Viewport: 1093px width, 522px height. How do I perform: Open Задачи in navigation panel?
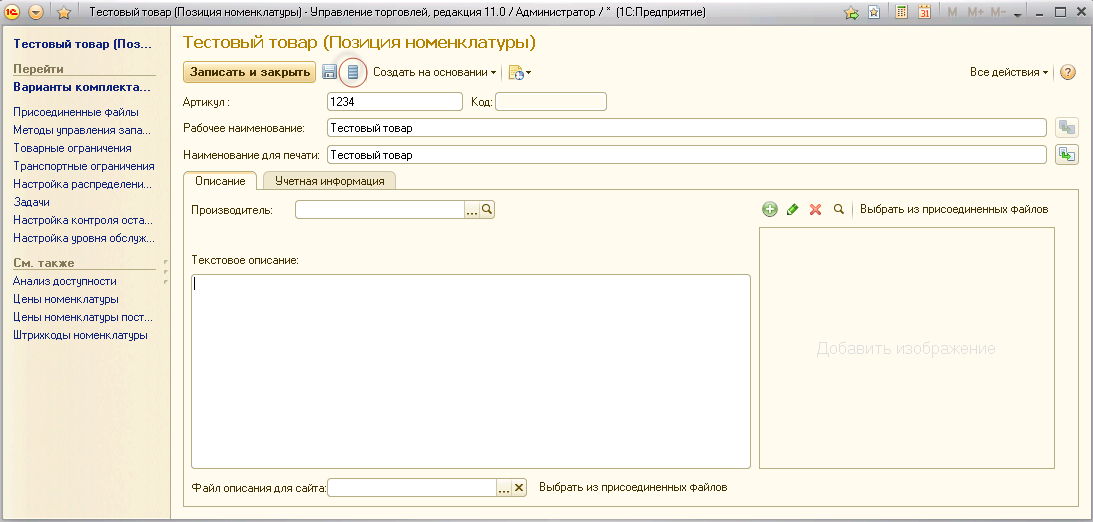pyautogui.click(x=31, y=202)
